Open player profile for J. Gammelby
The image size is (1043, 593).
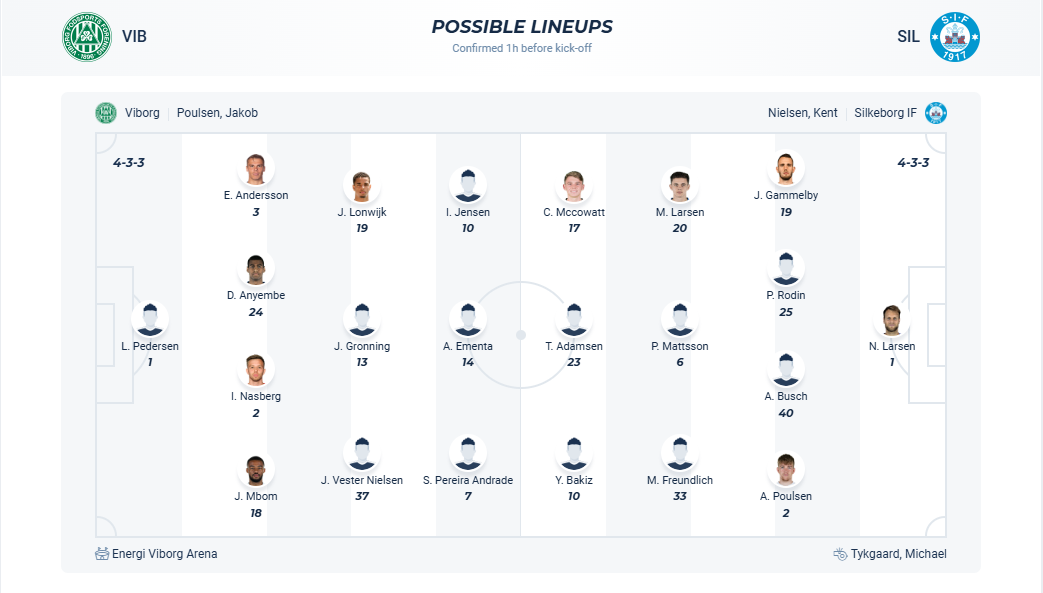click(x=786, y=168)
